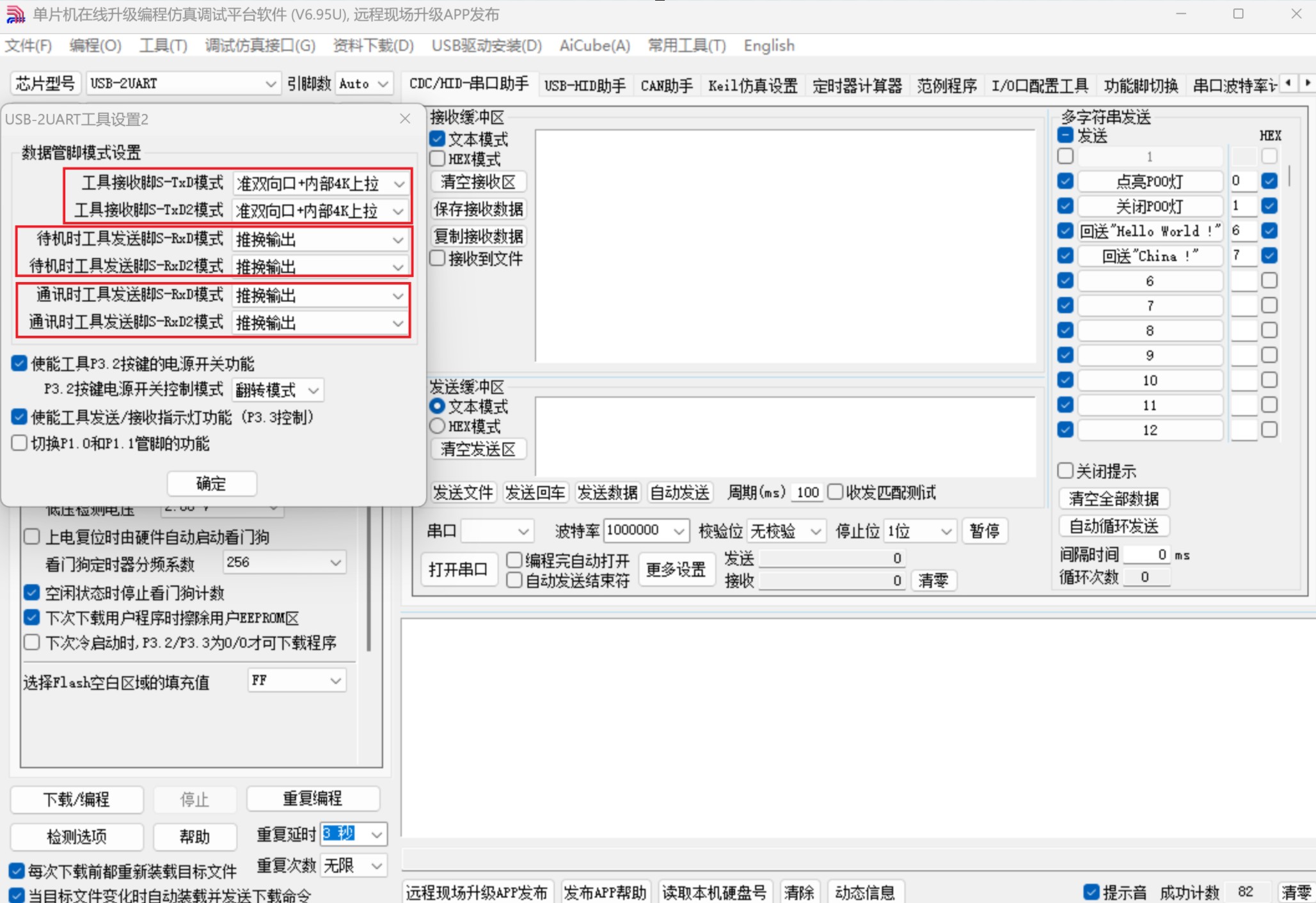Switch language via English menu

tap(769, 45)
